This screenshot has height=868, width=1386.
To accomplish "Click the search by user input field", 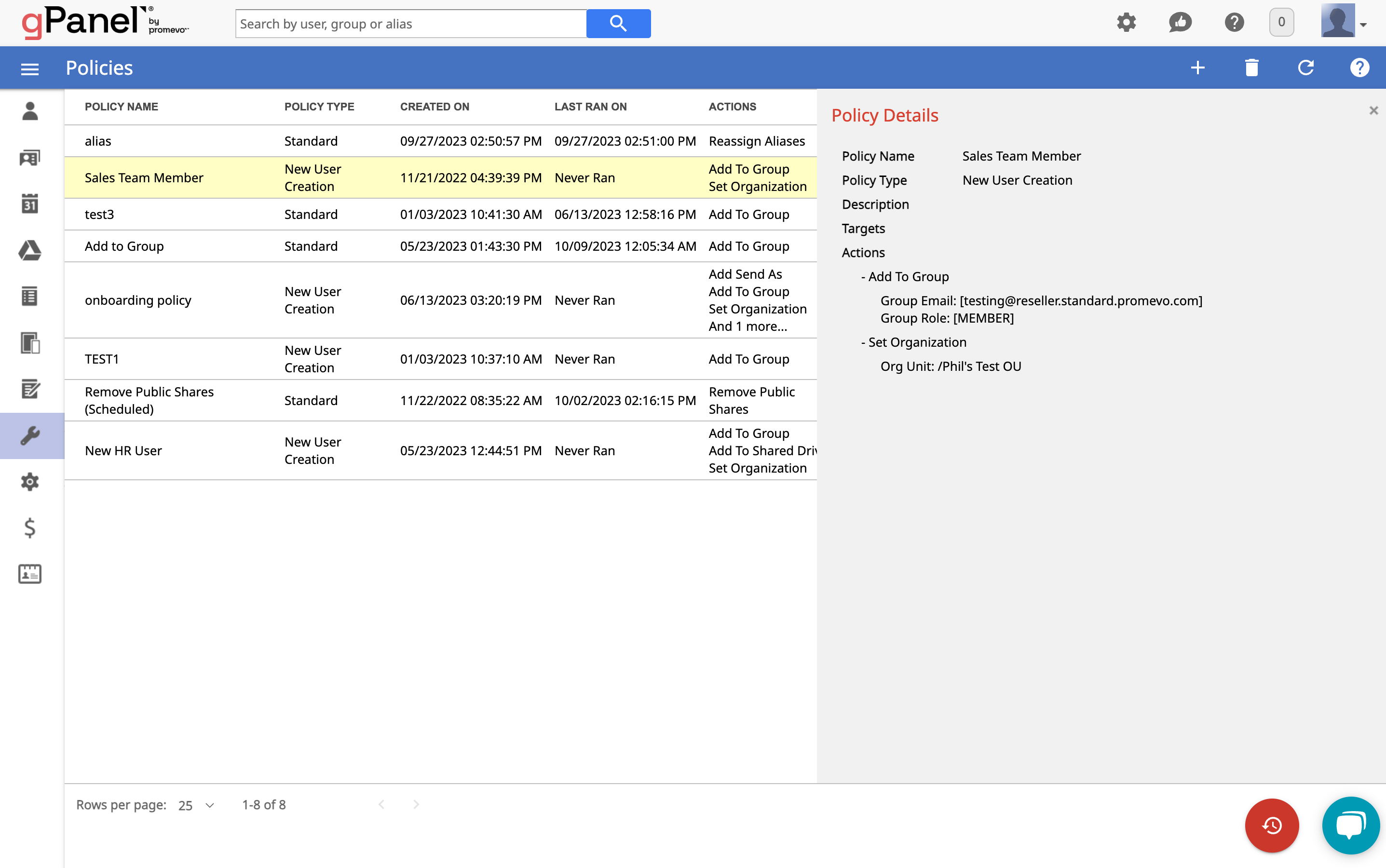I will 410,24.
